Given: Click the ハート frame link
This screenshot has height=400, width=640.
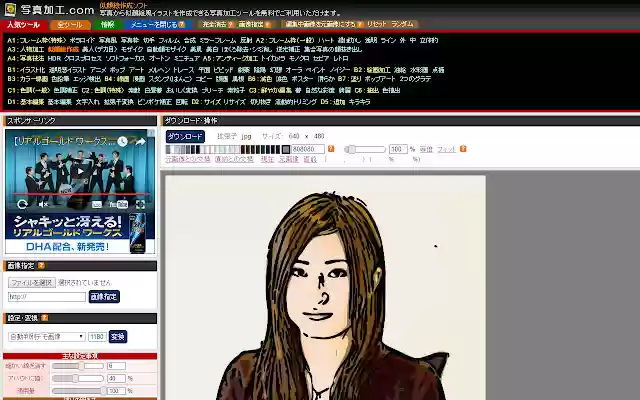Looking at the screenshot, I should pos(326,40).
